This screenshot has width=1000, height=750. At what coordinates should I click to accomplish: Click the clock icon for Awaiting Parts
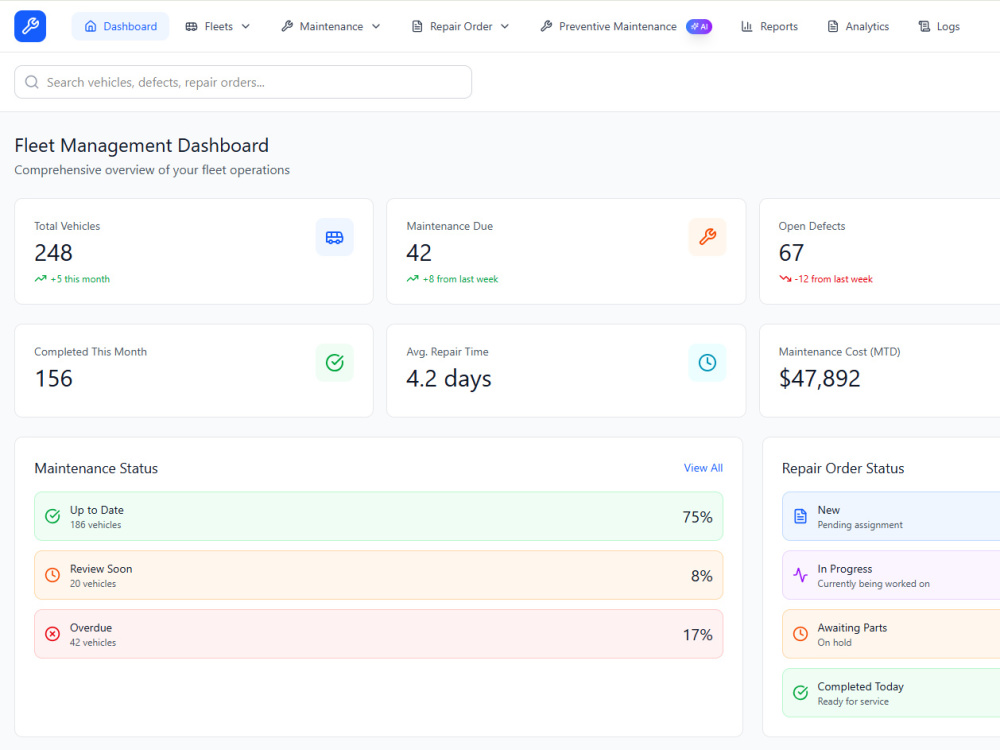point(800,634)
